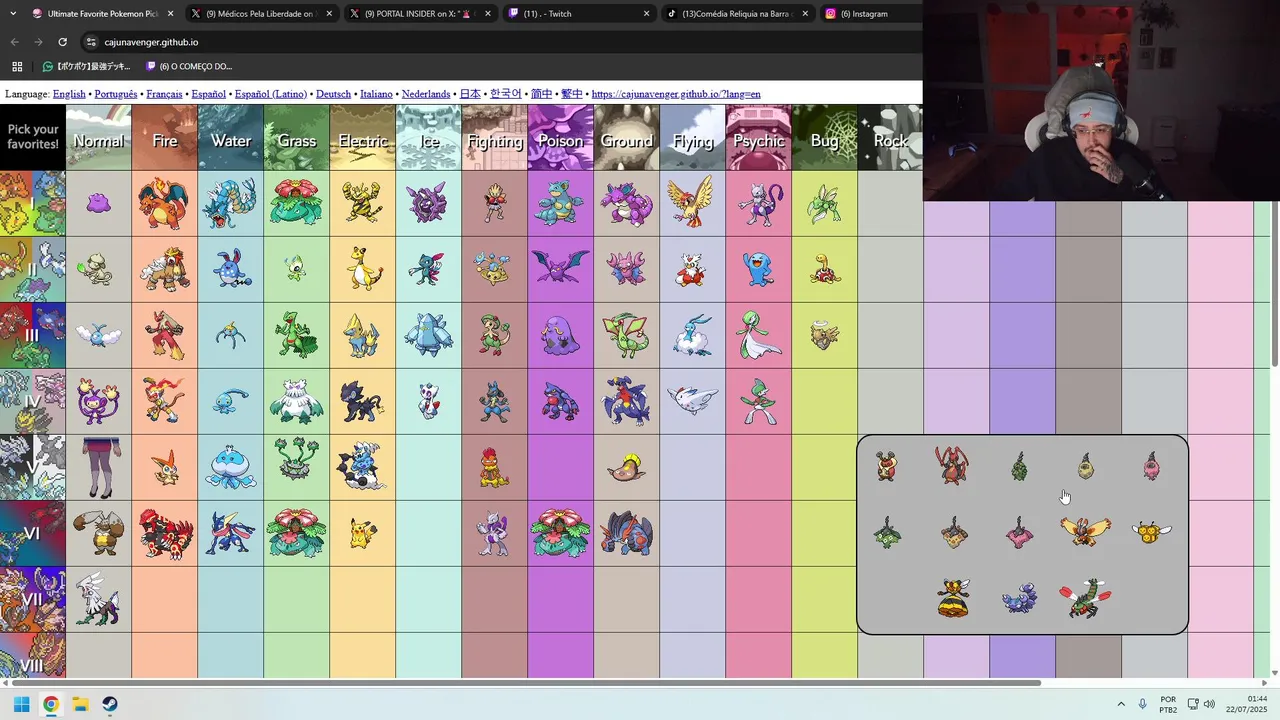Screen dimensions: 1280x720
Task: Reload the current page
Action: tap(62, 42)
